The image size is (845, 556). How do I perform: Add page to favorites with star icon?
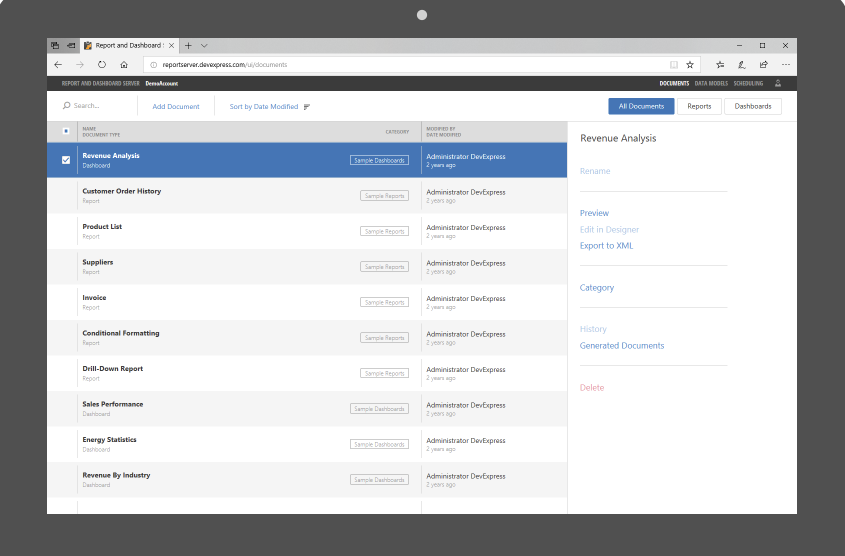coord(690,65)
